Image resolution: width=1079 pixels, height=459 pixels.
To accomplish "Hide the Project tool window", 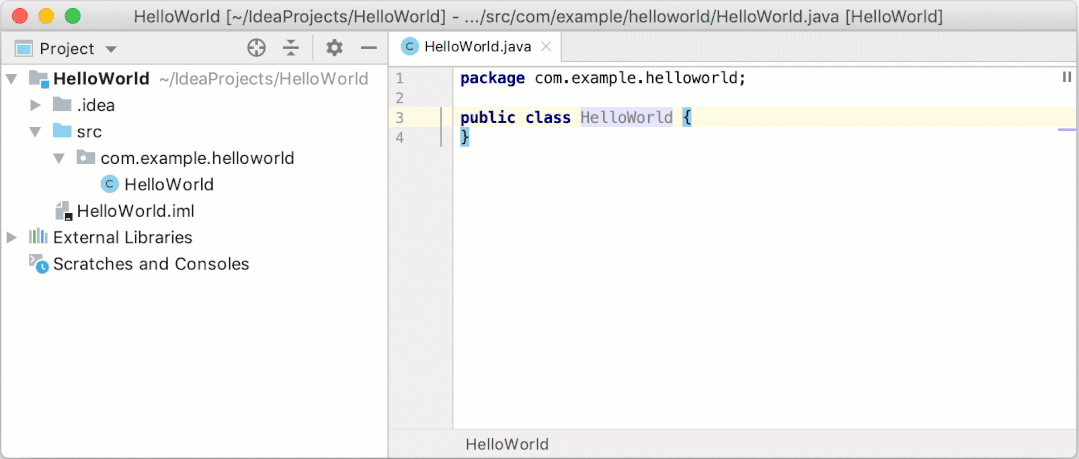I will coord(370,48).
